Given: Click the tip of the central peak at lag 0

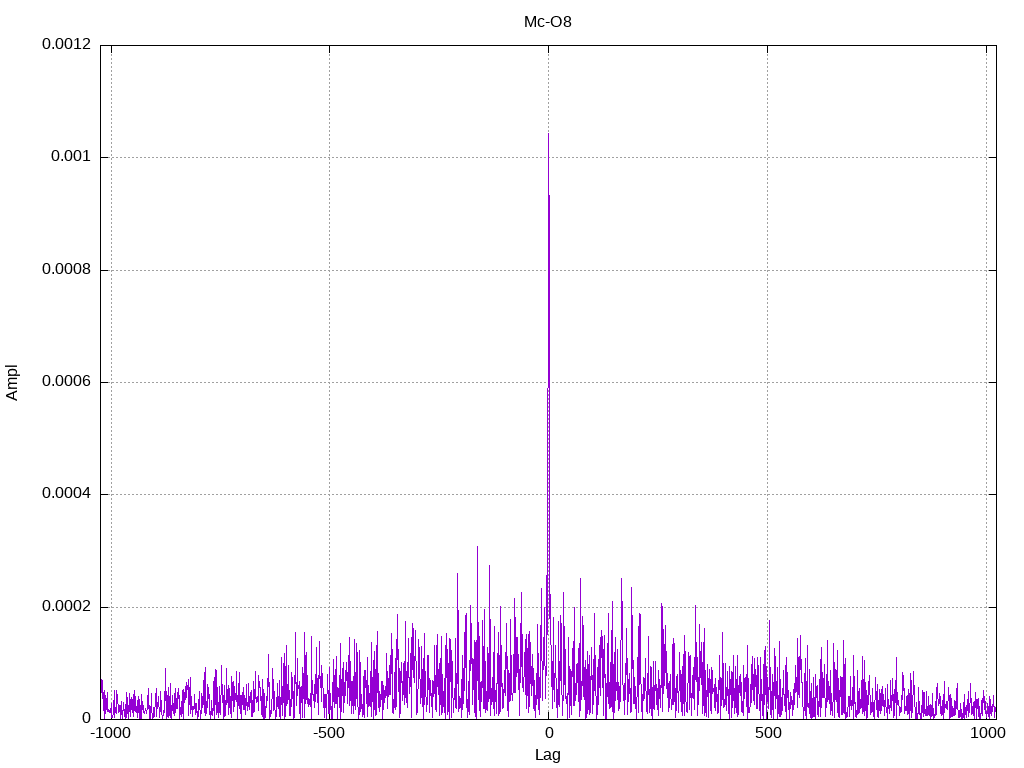Looking at the screenshot, I should [x=548, y=135].
